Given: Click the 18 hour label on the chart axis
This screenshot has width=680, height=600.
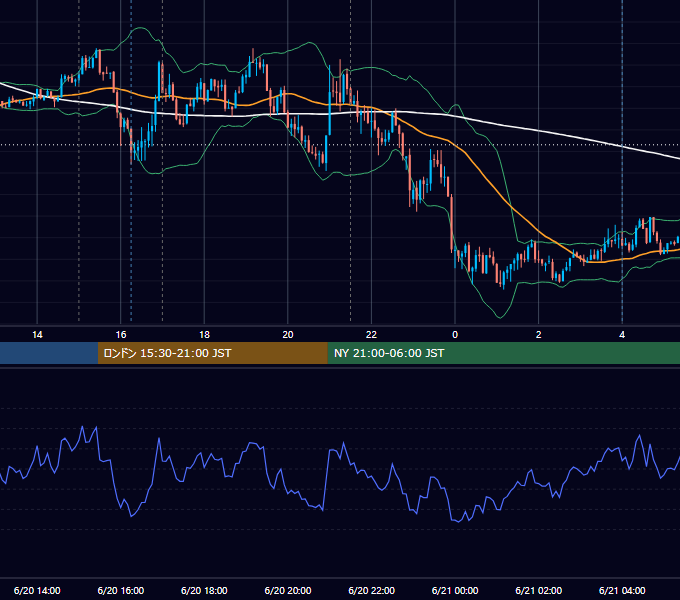Looking at the screenshot, I should pyautogui.click(x=204, y=335).
